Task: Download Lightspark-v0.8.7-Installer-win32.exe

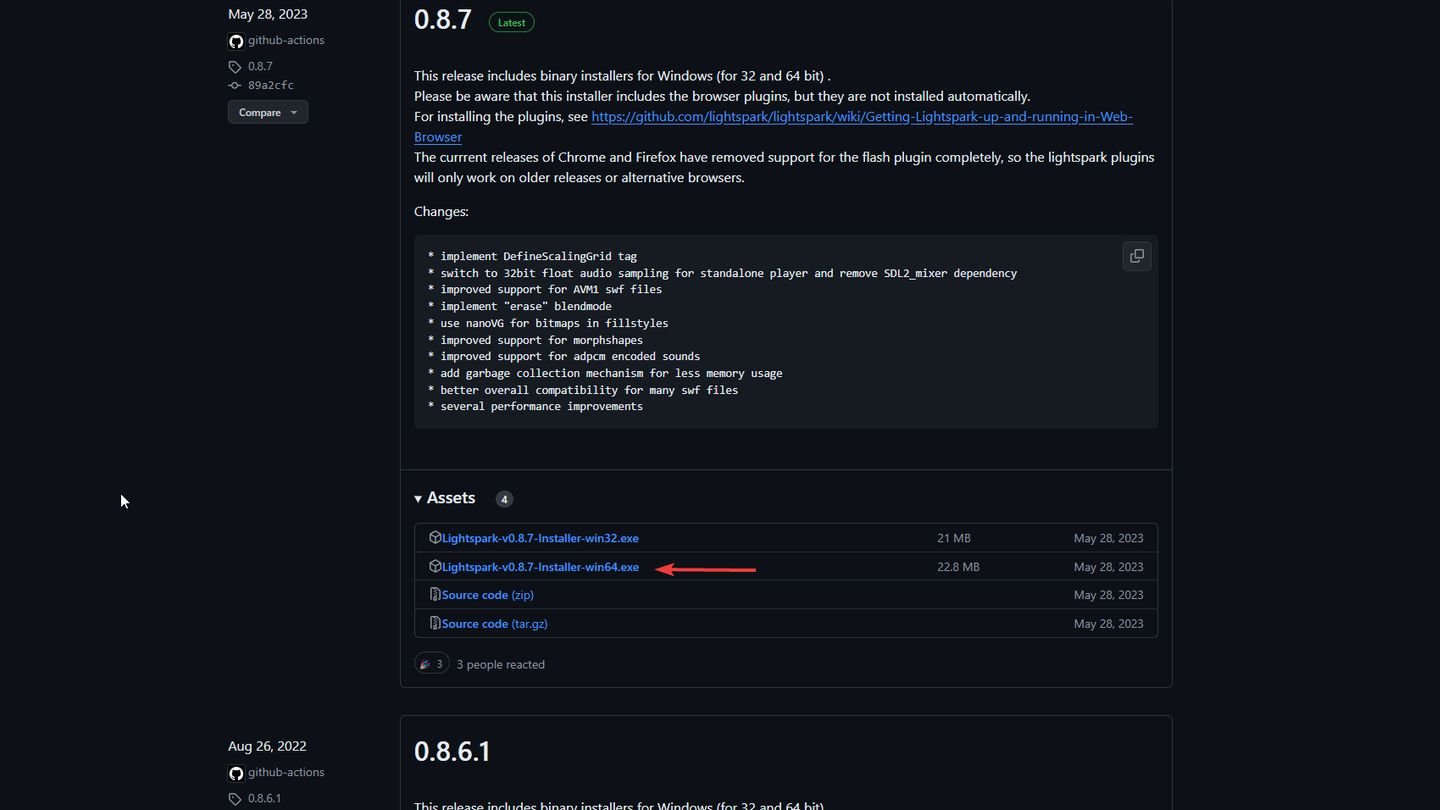Action: 540,538
